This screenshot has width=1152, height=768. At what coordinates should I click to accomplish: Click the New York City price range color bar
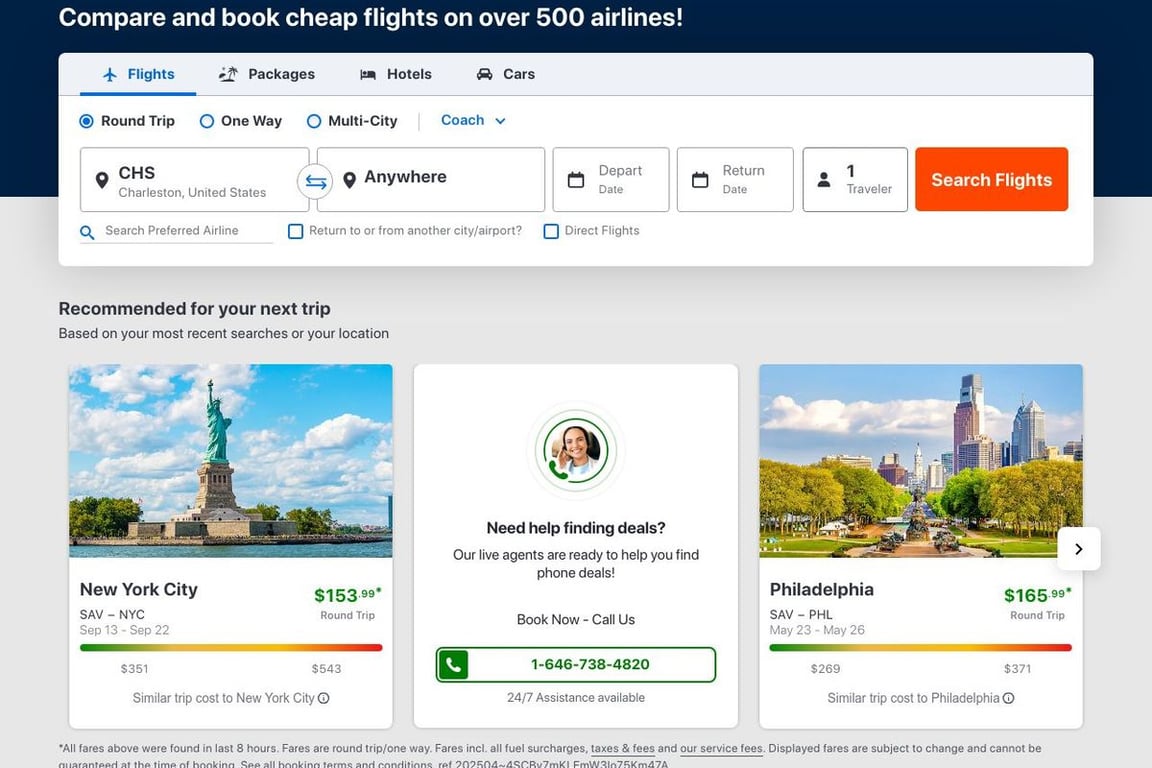click(231, 647)
